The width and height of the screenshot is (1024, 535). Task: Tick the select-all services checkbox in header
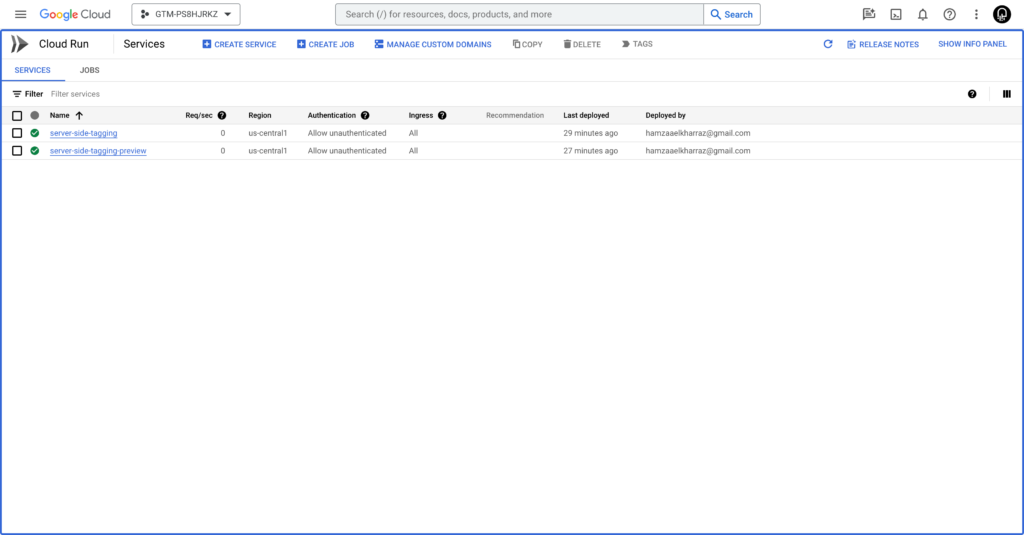click(x=17, y=116)
